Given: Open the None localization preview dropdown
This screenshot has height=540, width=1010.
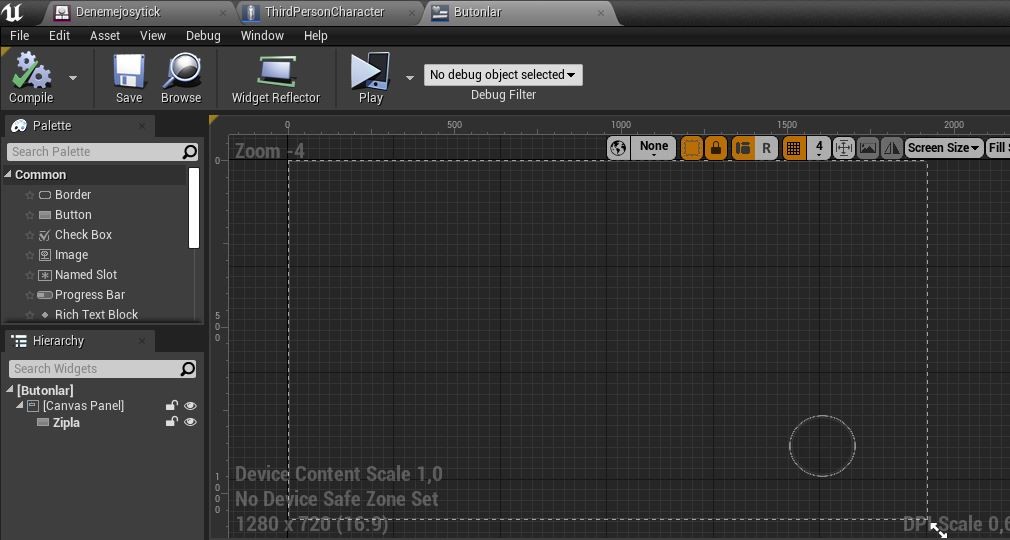Looking at the screenshot, I should (654, 148).
